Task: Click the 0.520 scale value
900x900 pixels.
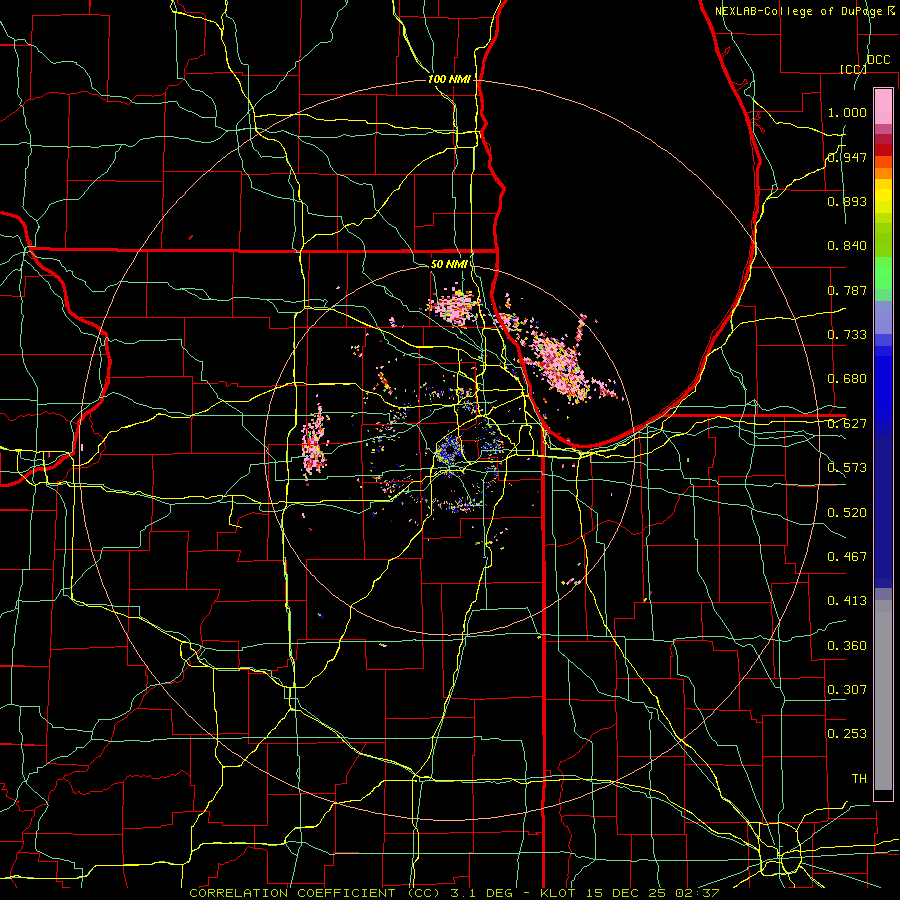Action: tap(847, 513)
